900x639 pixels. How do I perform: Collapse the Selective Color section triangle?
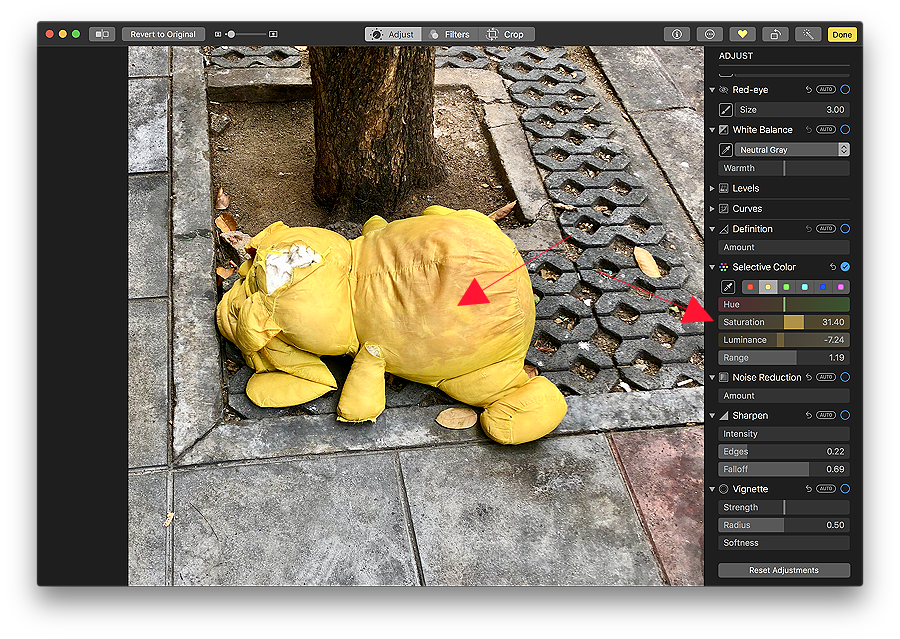click(x=712, y=268)
